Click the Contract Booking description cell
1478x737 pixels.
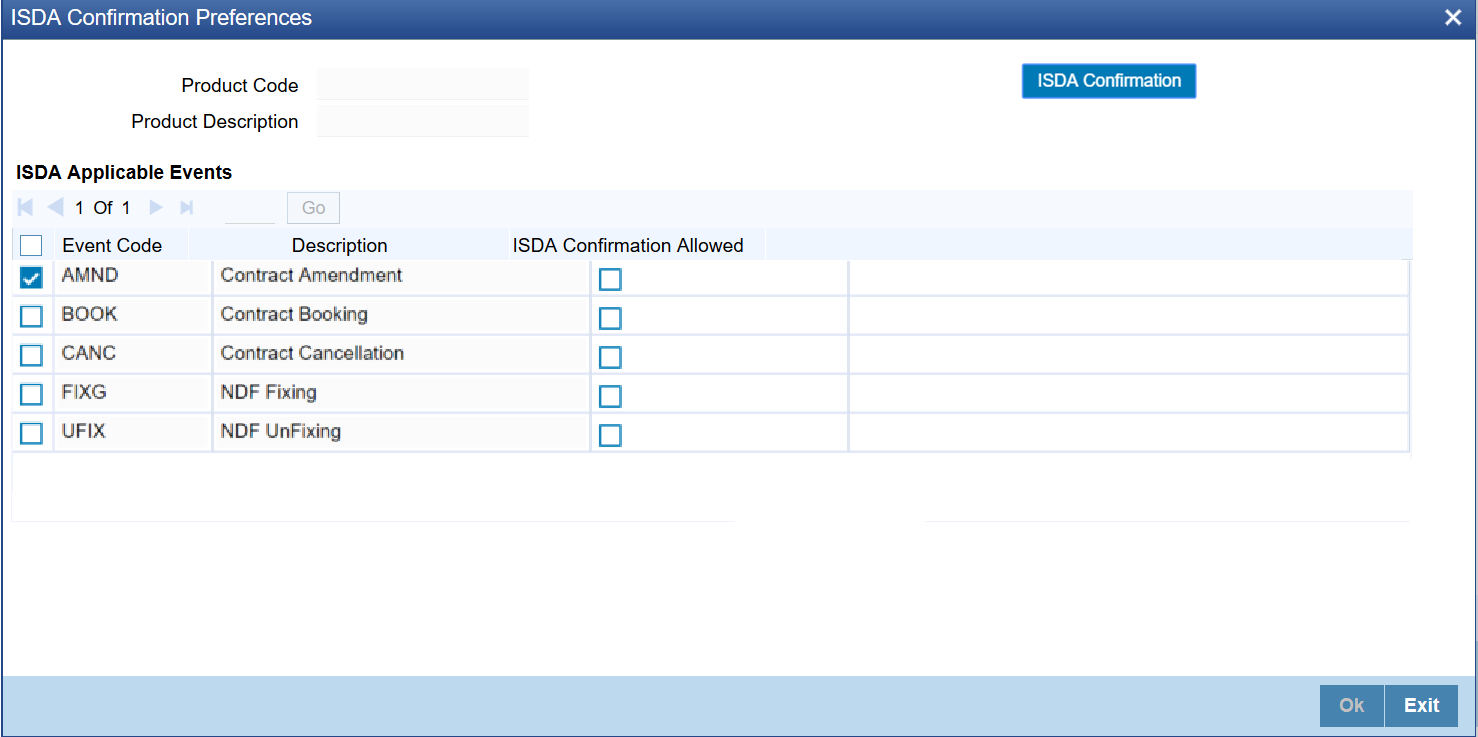pyautogui.click(x=401, y=316)
